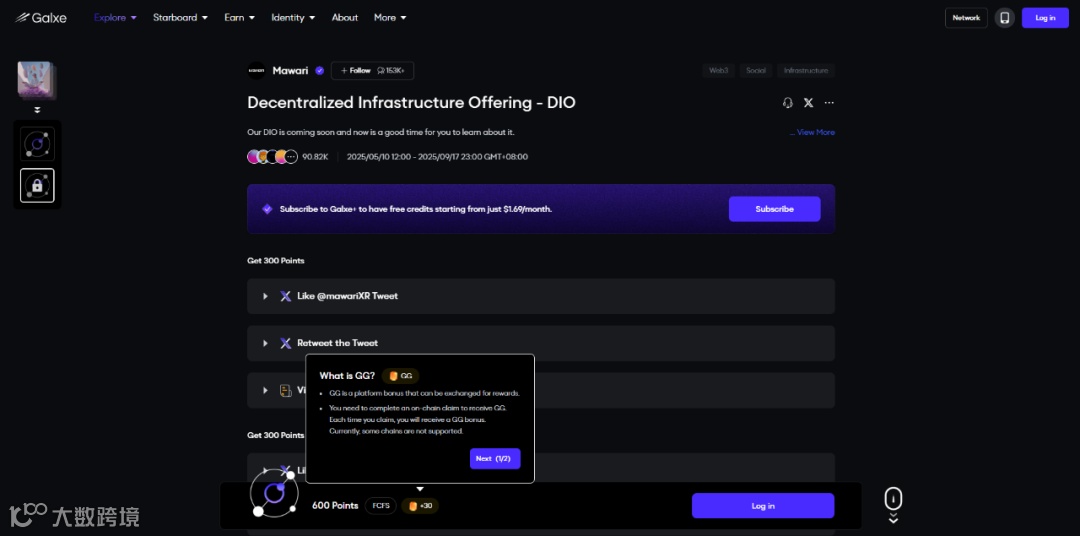The image size is (1080, 536).
Task: Go to the About page
Action: pos(345,18)
